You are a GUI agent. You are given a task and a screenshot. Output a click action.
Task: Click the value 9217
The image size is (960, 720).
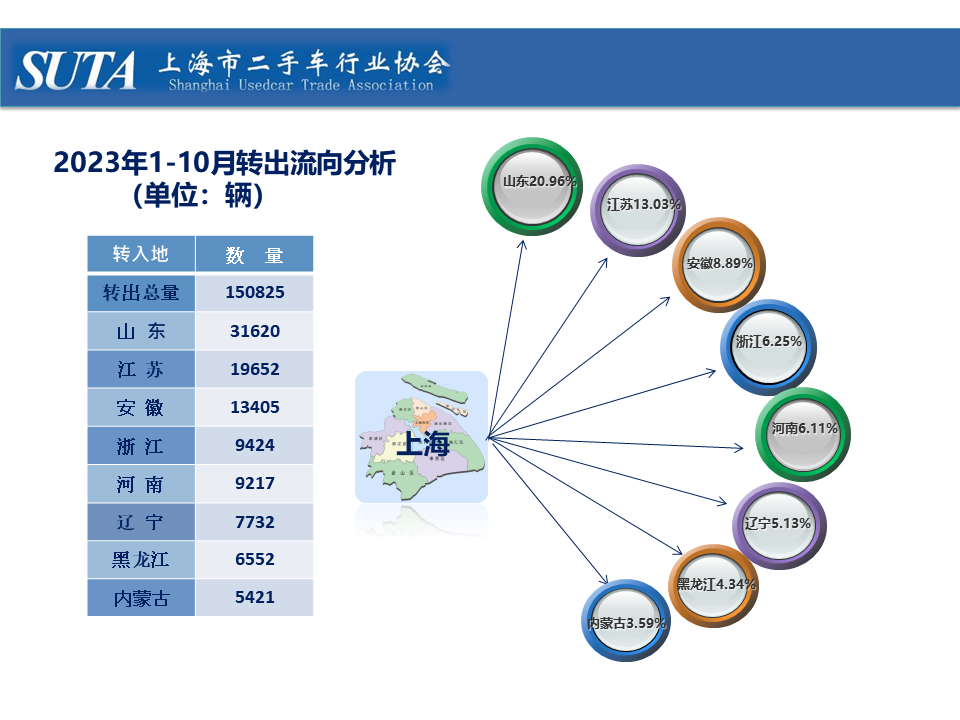[x=255, y=484]
